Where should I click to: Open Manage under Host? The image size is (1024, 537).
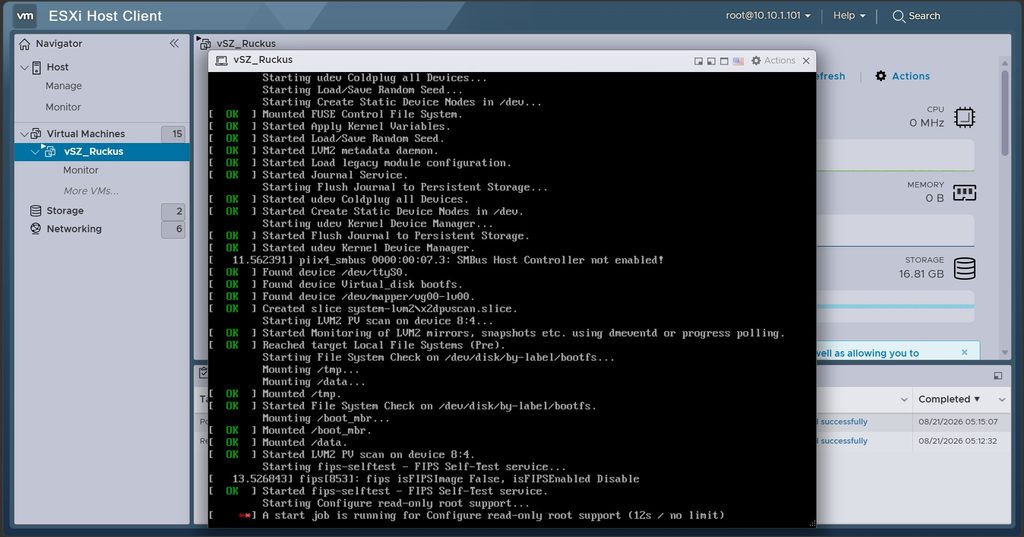[63, 86]
